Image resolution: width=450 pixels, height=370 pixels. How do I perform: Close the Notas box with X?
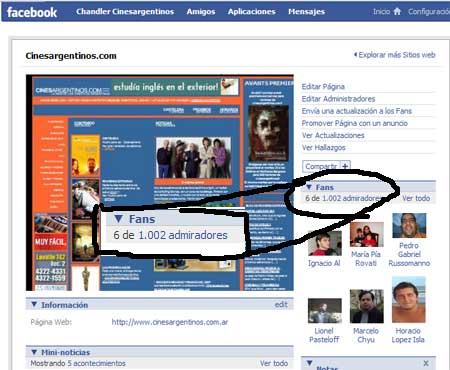tap(426, 363)
